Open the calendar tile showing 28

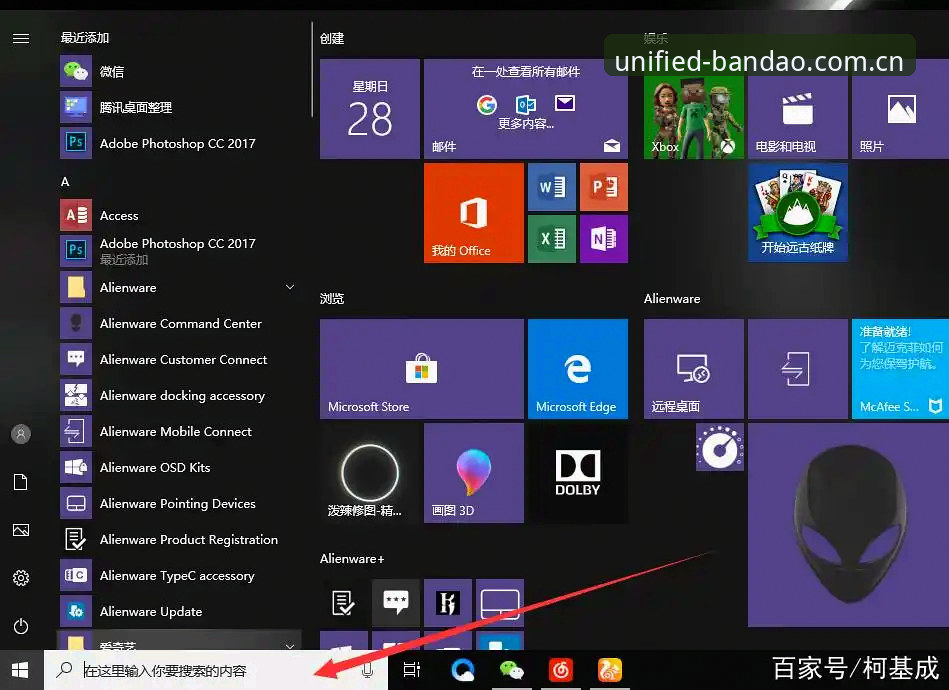[x=370, y=109]
